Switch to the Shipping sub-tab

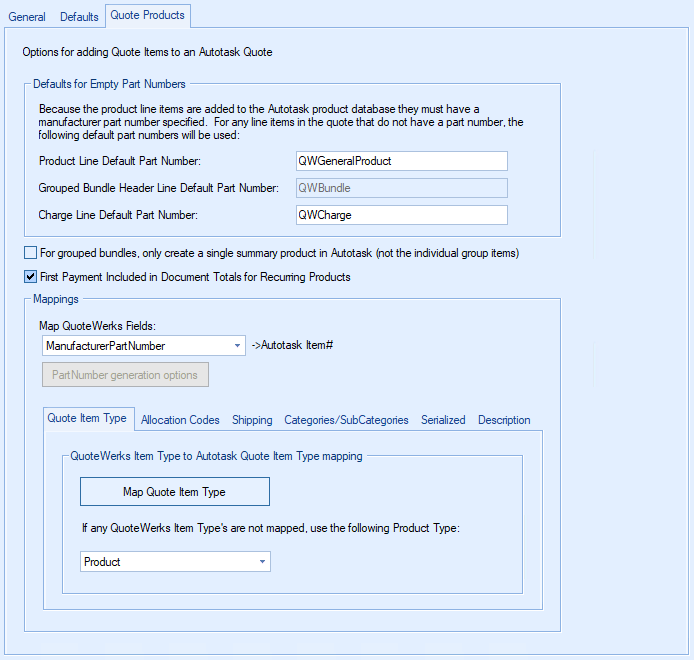coord(252,420)
